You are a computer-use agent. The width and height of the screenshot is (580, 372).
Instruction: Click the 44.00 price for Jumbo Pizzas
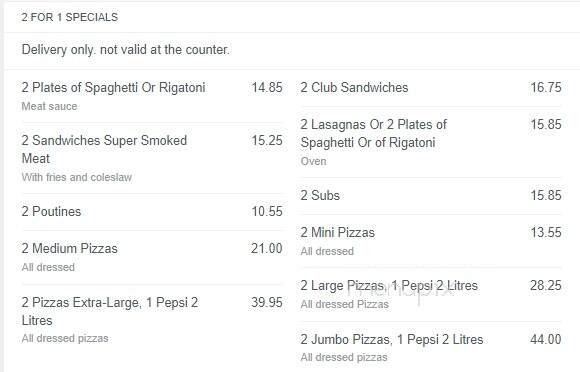[546, 339]
